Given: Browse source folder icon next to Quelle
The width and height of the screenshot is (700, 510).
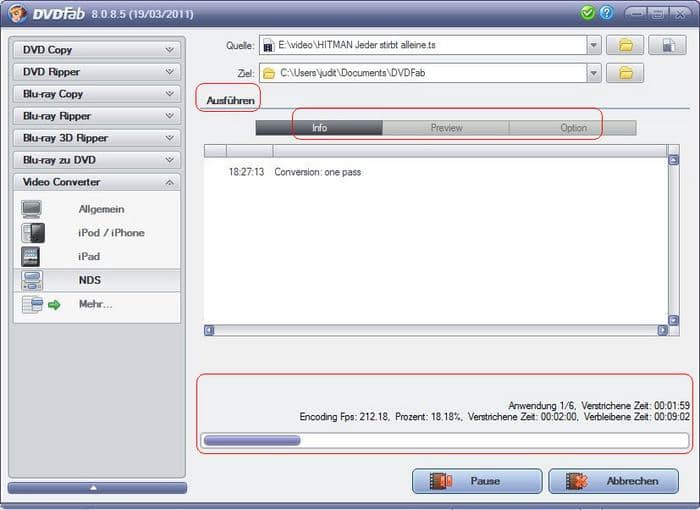Looking at the screenshot, I should (x=625, y=45).
